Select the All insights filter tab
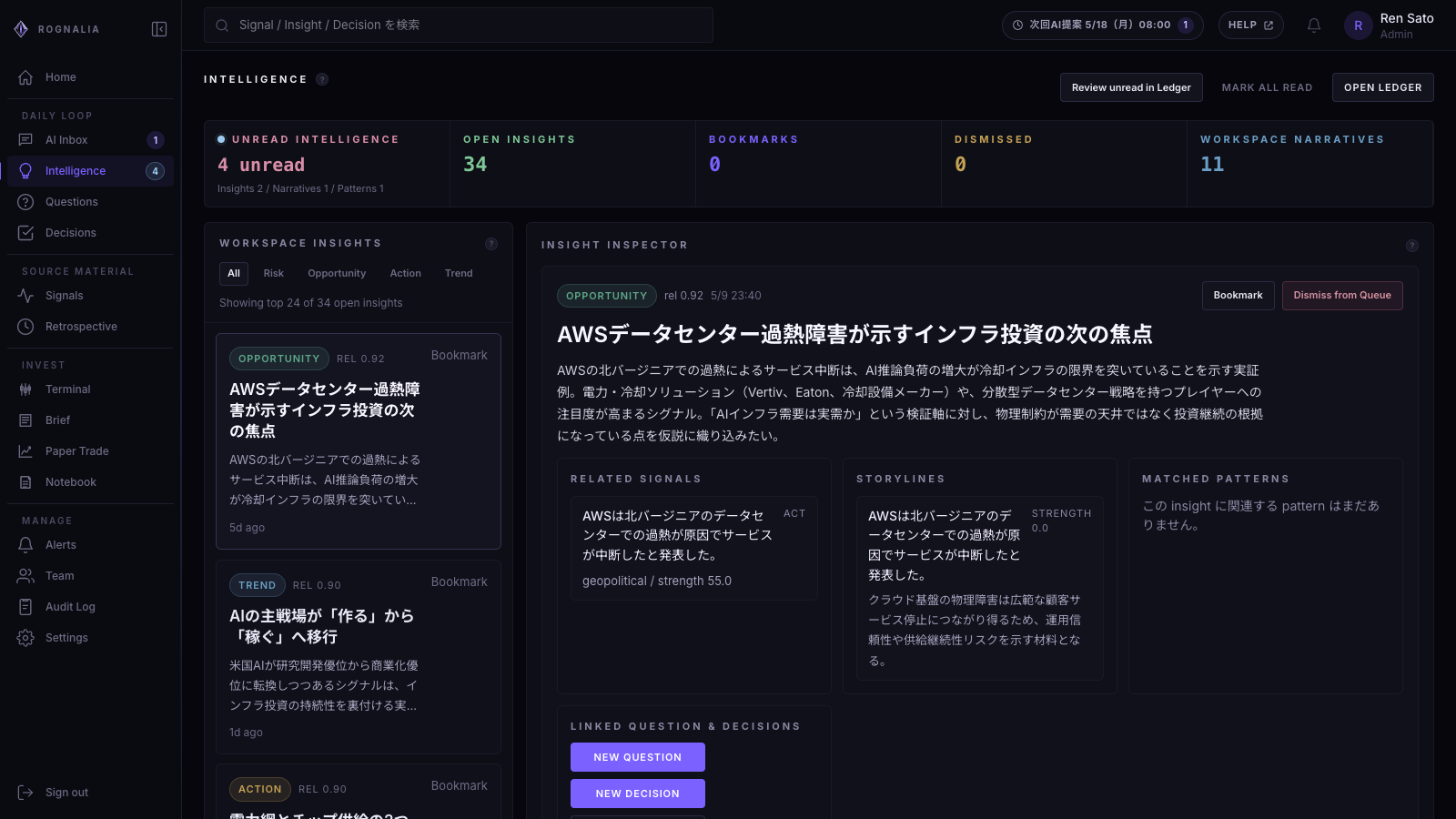The image size is (1456, 819). [234, 273]
